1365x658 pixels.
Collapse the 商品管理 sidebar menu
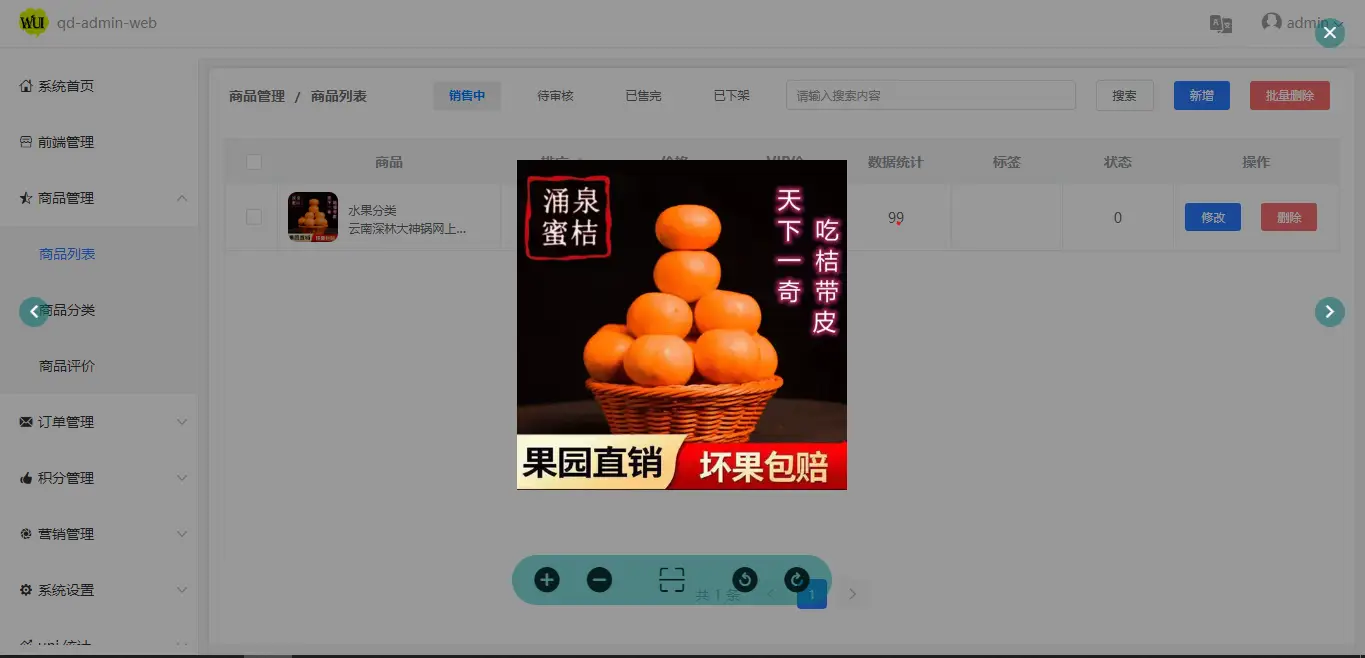[x=98, y=198]
